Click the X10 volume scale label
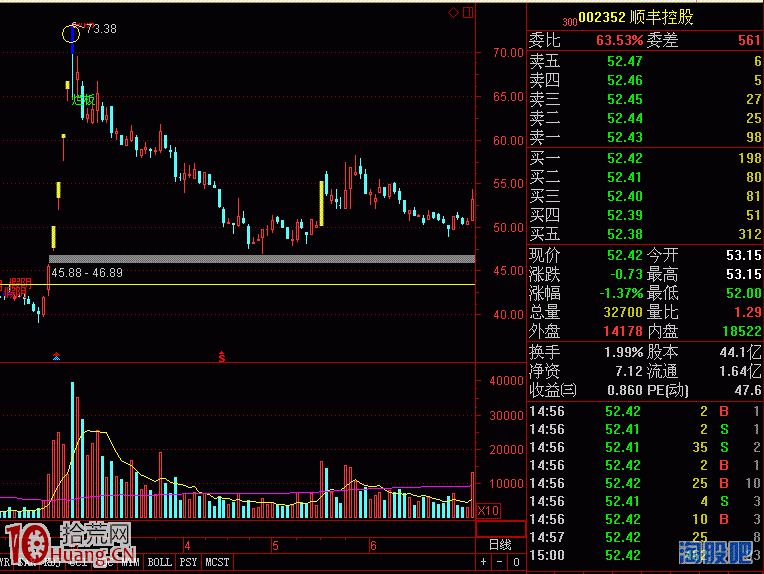Viewport: 764px width, 574px height. click(x=488, y=511)
